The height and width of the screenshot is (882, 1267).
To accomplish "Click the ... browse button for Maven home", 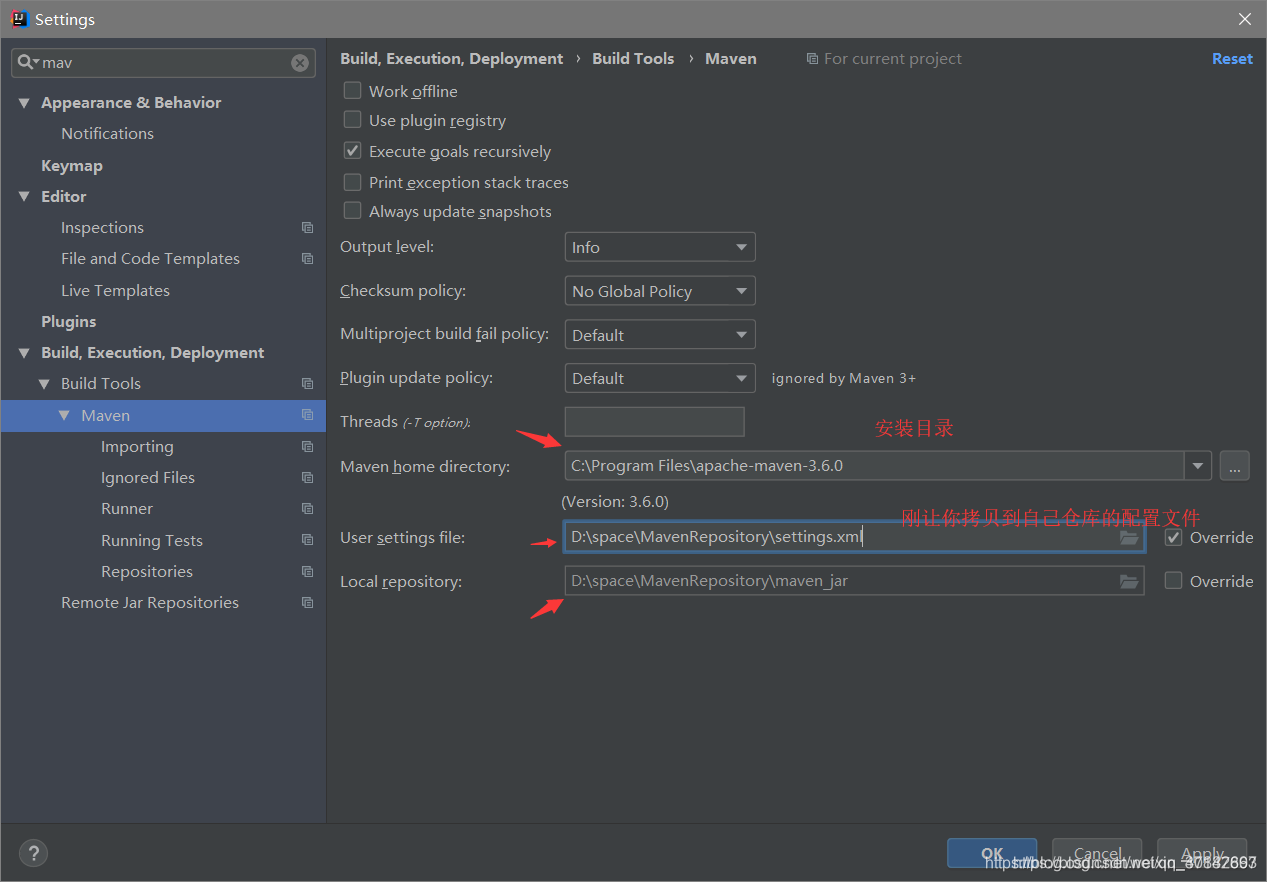I will (x=1234, y=466).
